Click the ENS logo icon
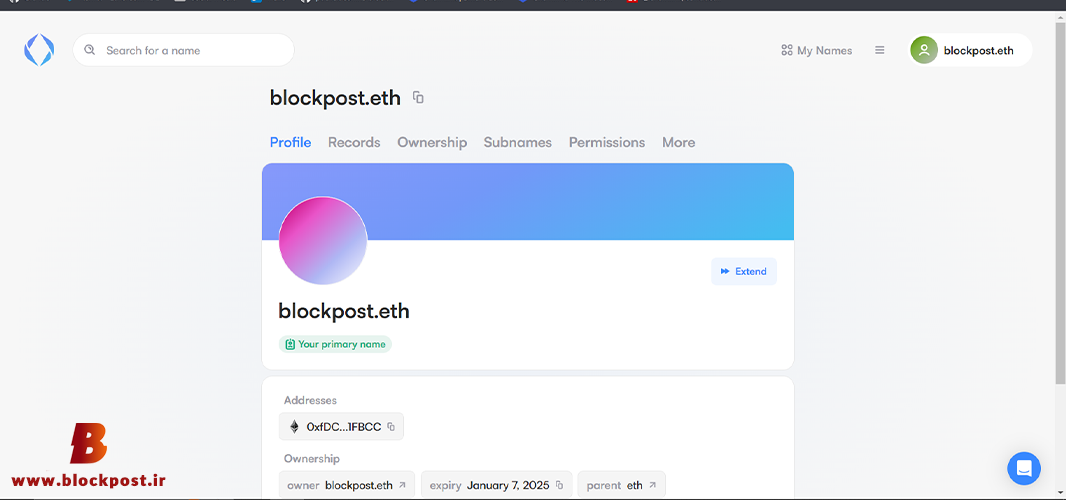Image resolution: width=1066 pixels, height=500 pixels. [x=39, y=50]
